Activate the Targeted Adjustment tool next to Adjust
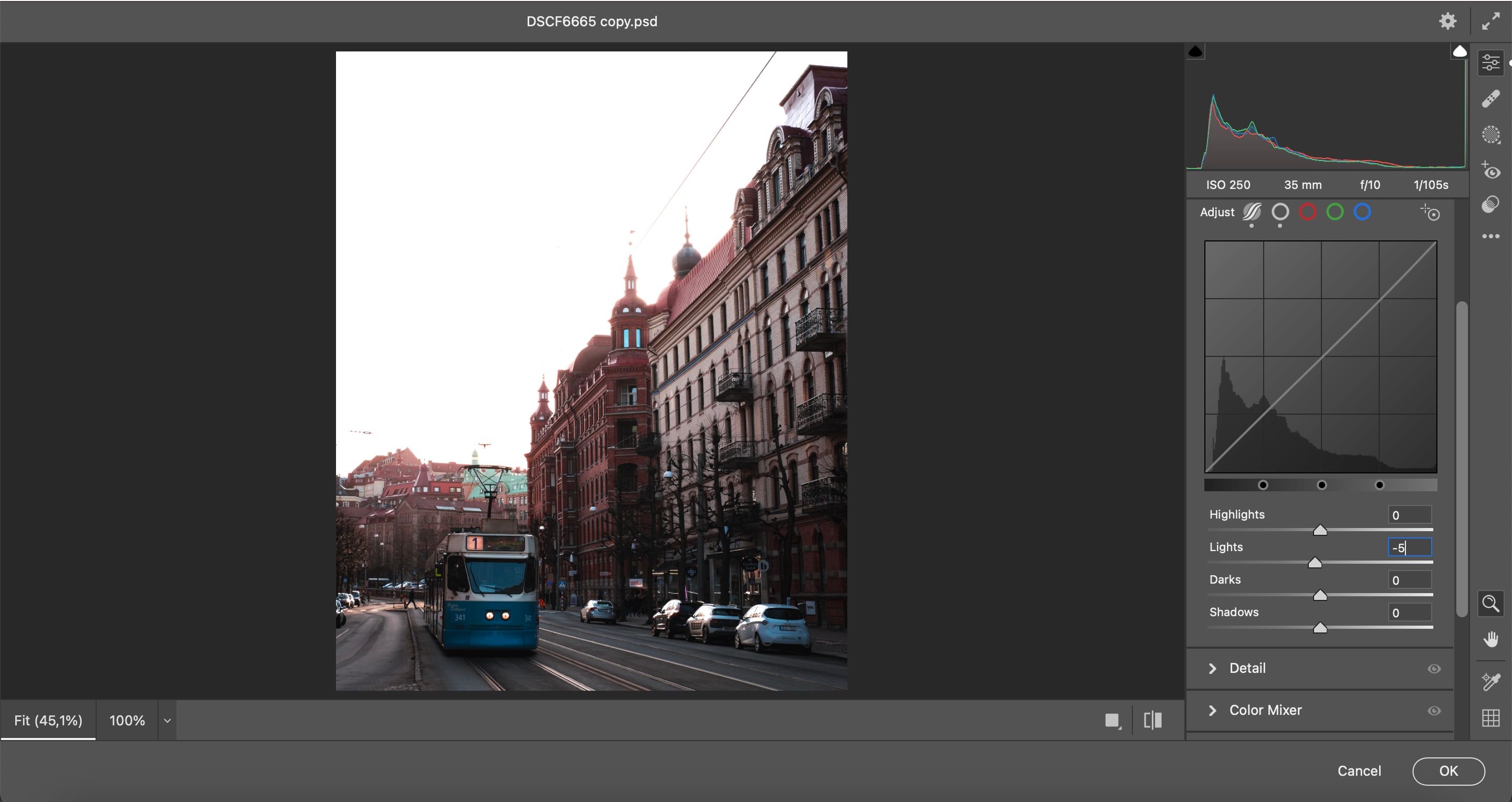The image size is (1512, 802). (1430, 213)
